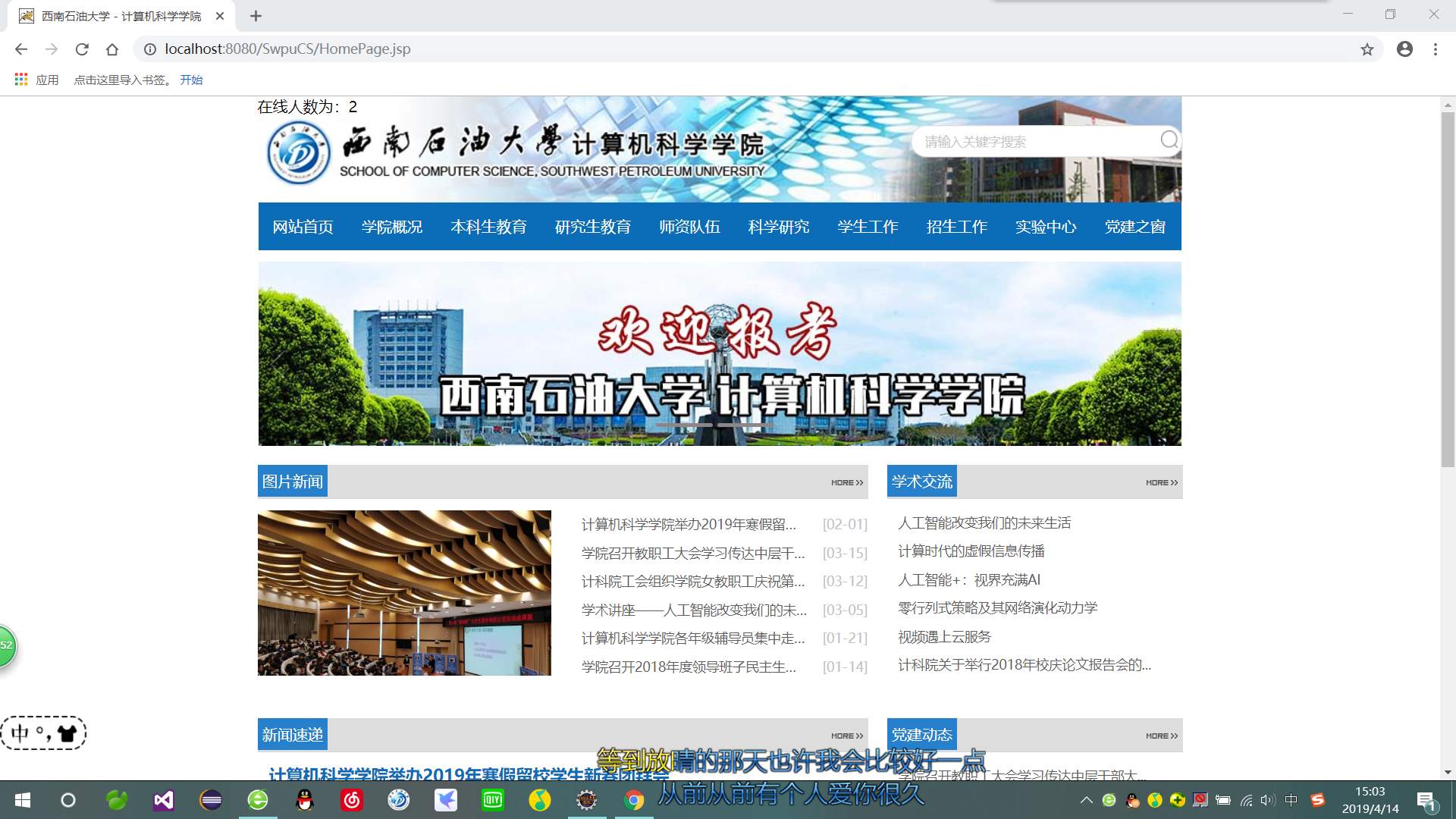Open 招生工作 navigation menu
Screen dimensions: 1456x819
(x=957, y=227)
